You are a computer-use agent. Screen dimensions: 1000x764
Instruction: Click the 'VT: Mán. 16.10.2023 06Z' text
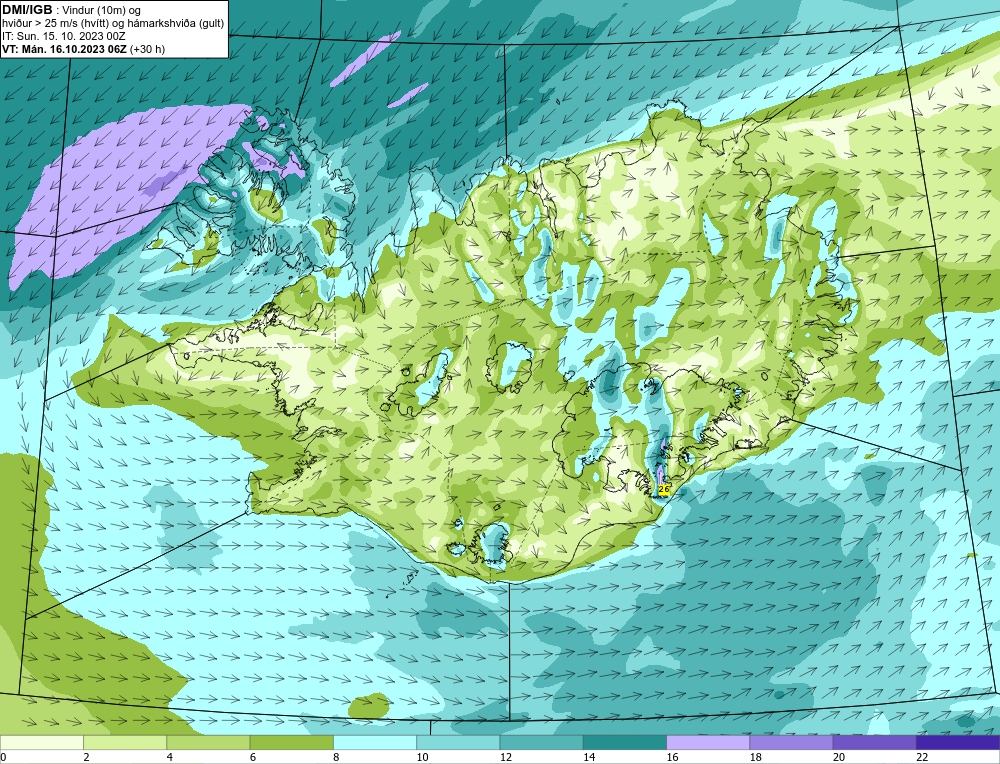(64, 48)
